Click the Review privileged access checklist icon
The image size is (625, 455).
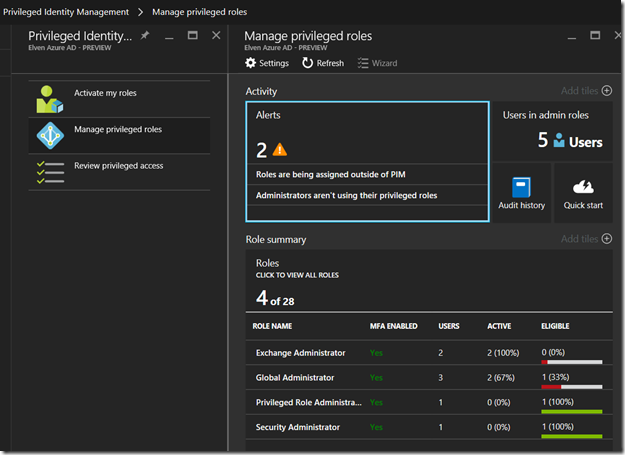tap(49, 171)
